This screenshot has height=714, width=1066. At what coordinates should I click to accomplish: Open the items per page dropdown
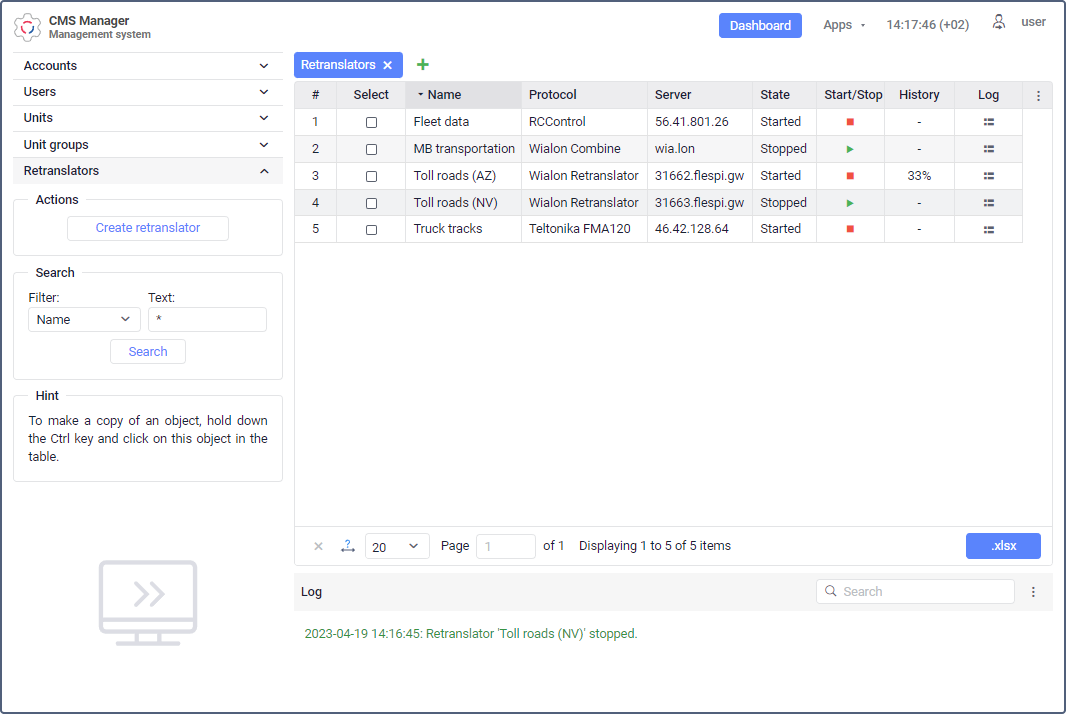coord(397,546)
